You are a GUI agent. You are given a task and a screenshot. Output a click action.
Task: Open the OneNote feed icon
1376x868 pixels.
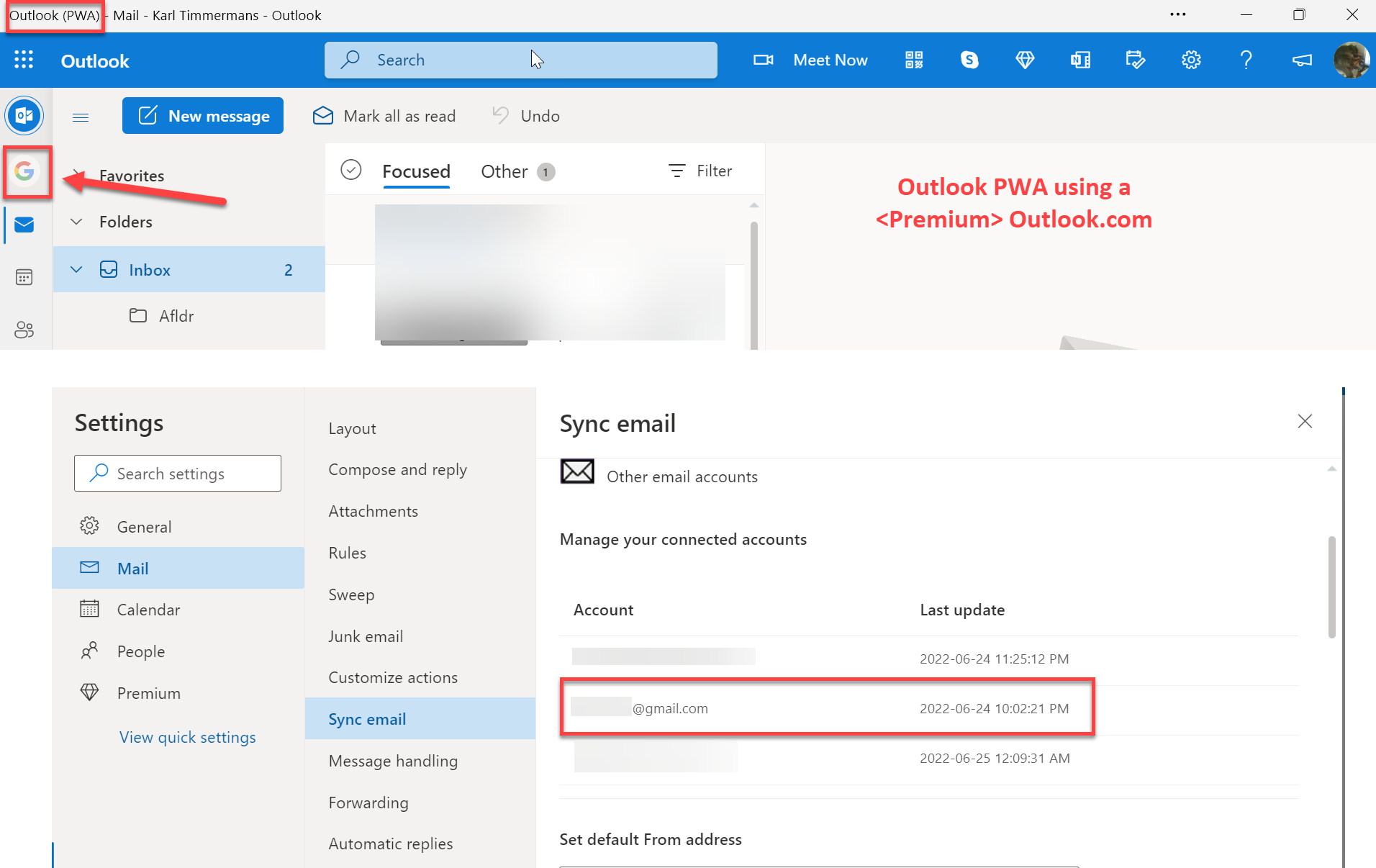point(1080,60)
